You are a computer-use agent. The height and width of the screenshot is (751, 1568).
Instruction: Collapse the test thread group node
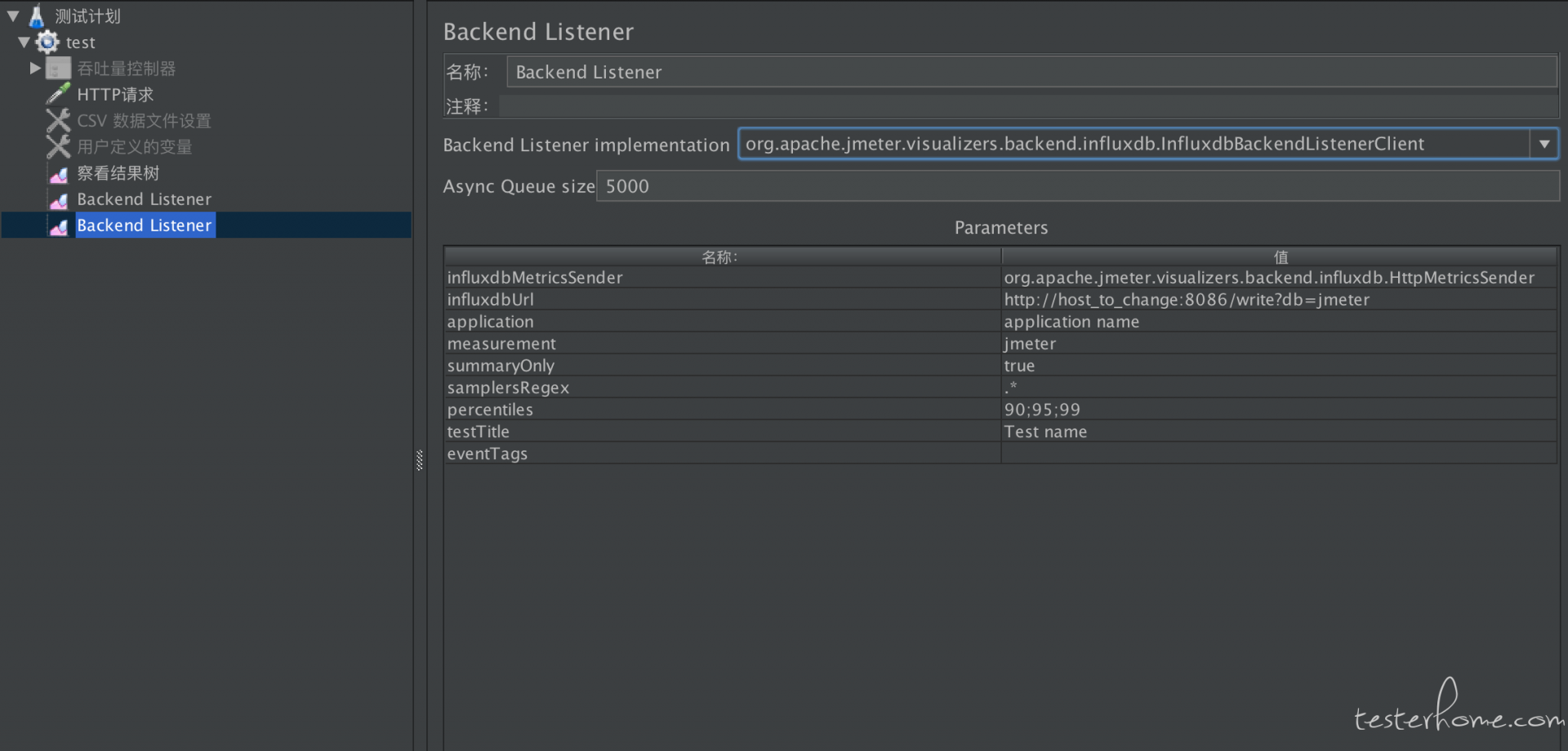[24, 42]
